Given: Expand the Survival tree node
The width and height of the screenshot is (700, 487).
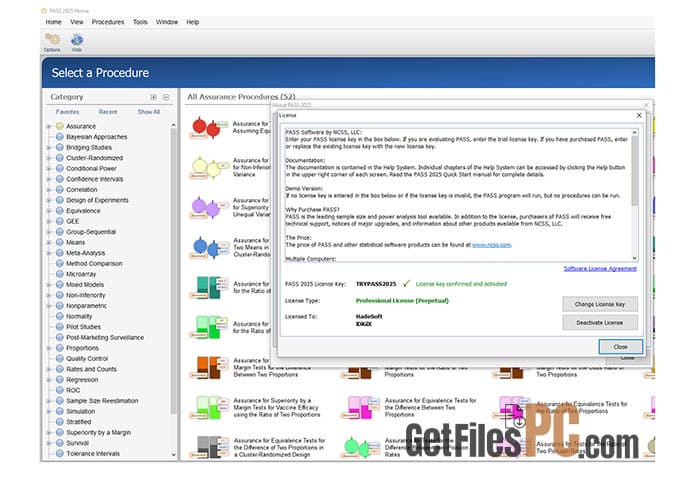Looking at the screenshot, I should 49,443.
